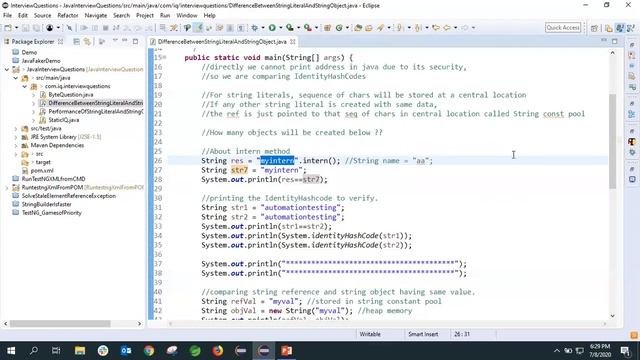Click the New Java Package icon

tap(327, 28)
